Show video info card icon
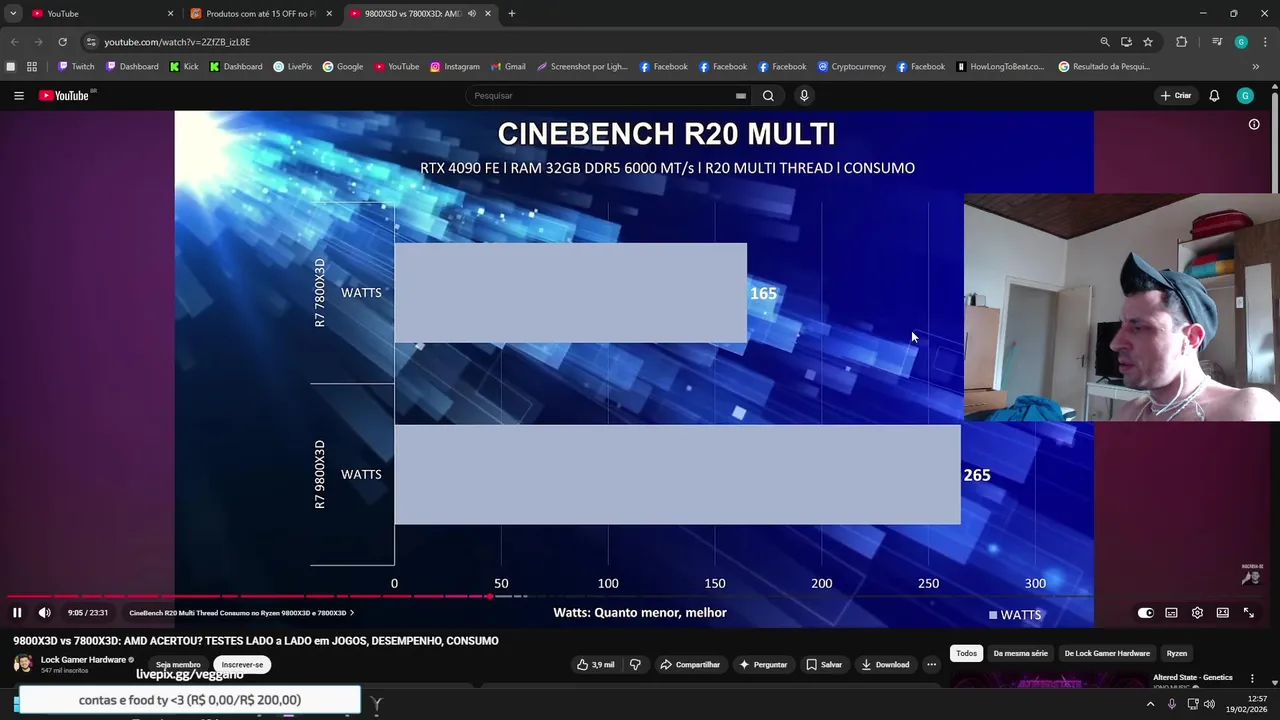Screen dimensions: 1280x720 click(x=1254, y=124)
